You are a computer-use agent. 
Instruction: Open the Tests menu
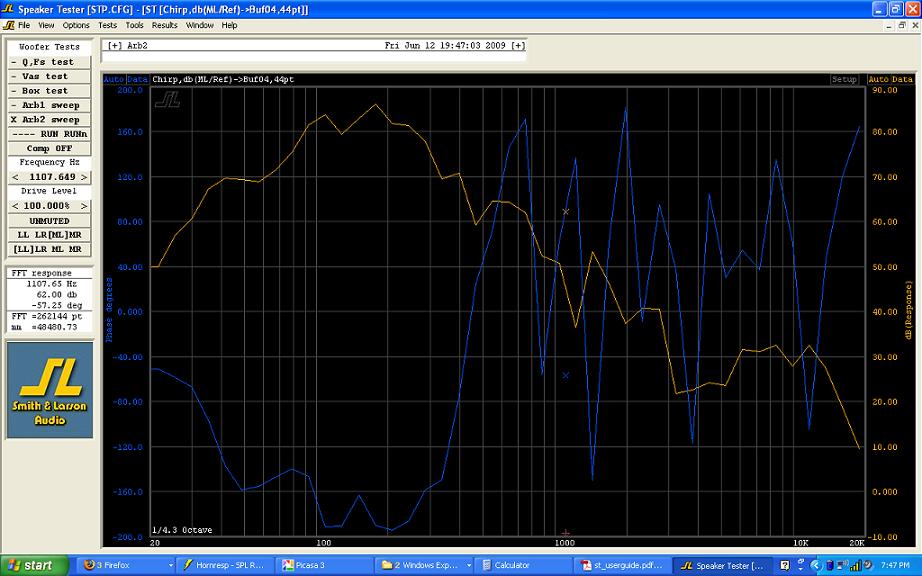pos(108,25)
